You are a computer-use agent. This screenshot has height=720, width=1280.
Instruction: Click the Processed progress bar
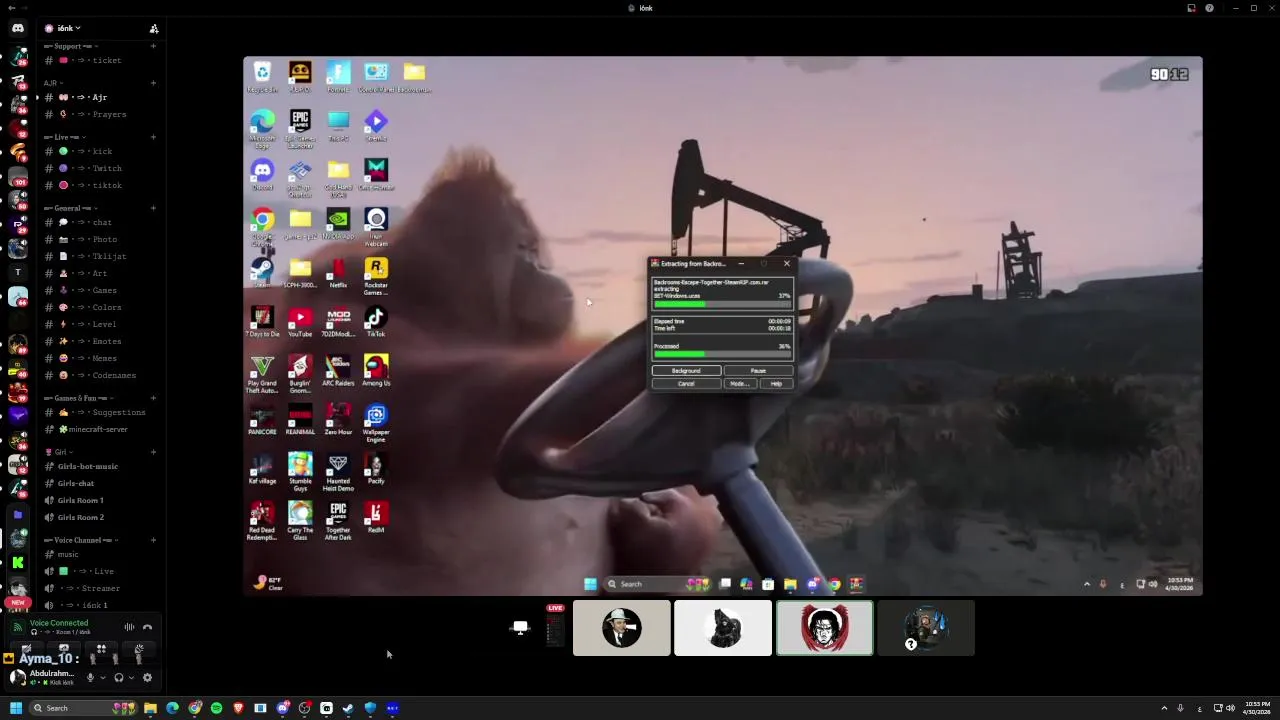point(723,354)
